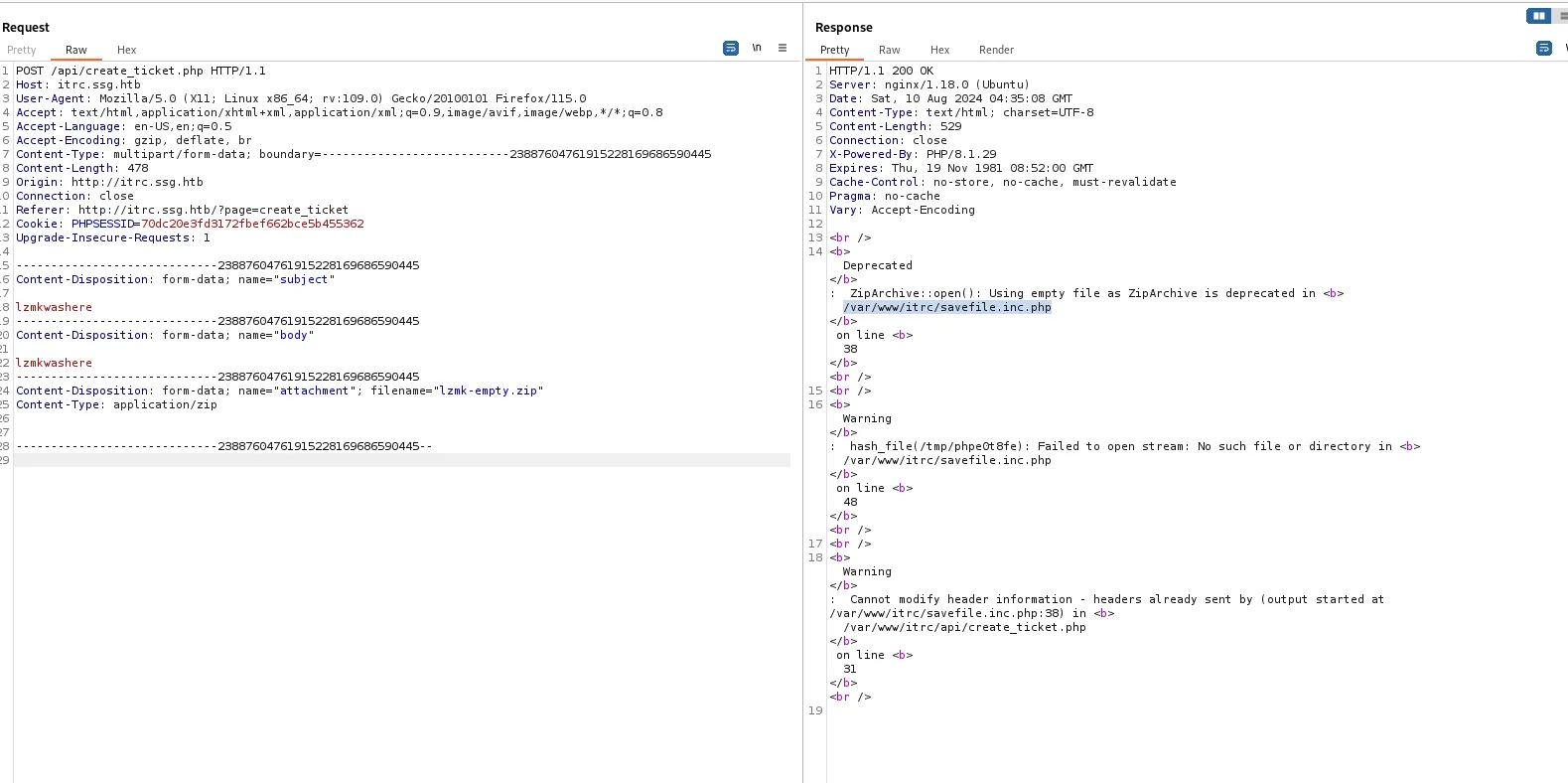
Task: Open the Request panel hamburger options menu
Action: [783, 48]
